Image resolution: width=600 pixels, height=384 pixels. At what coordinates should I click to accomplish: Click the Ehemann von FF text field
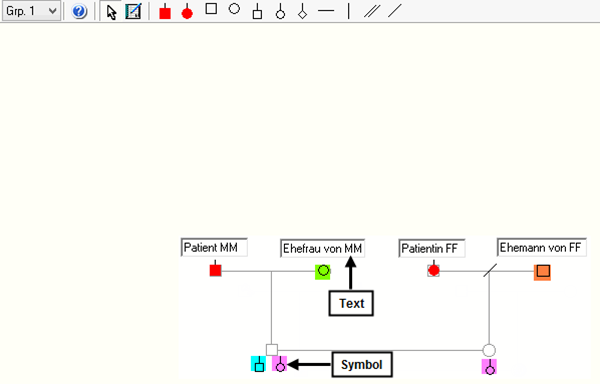click(542, 247)
